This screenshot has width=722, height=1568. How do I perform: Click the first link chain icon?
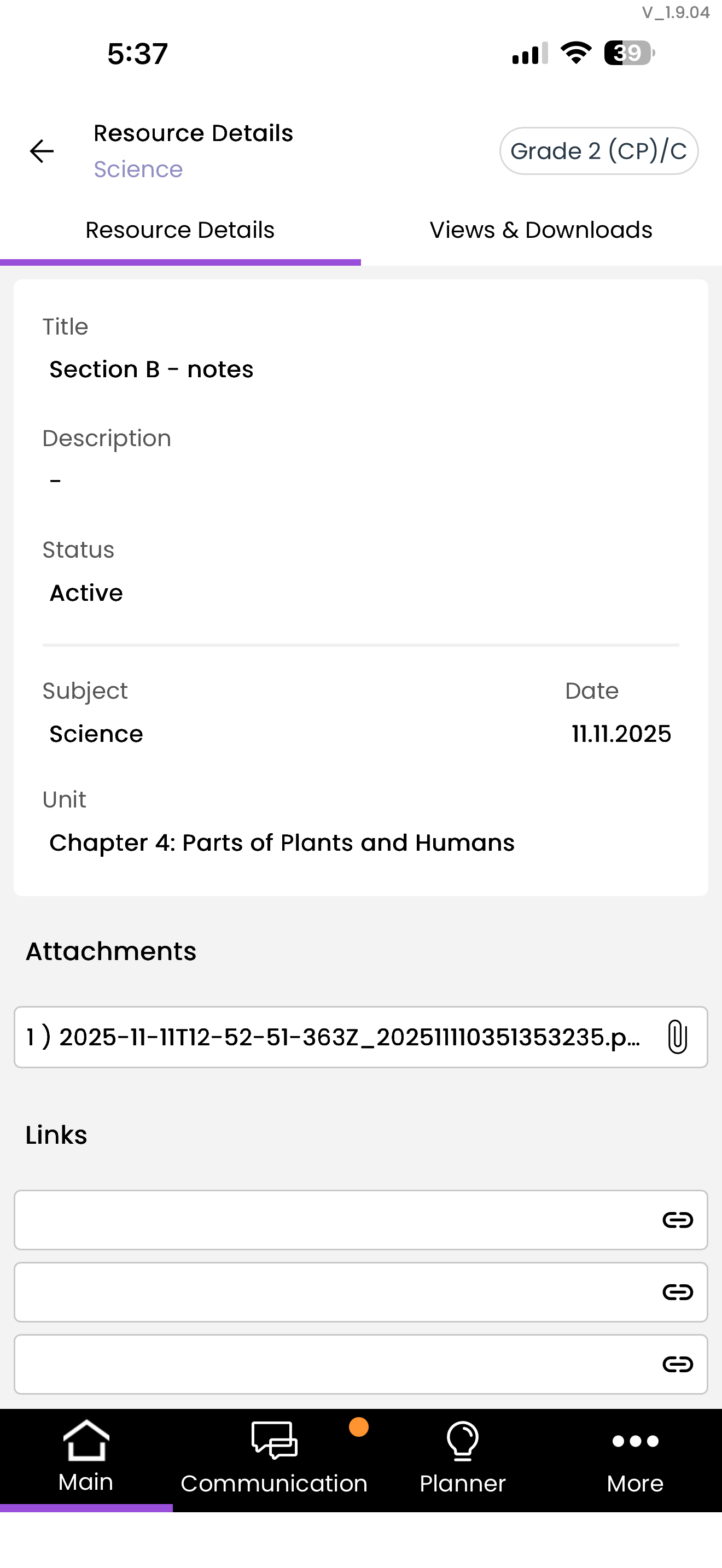[x=678, y=1220]
